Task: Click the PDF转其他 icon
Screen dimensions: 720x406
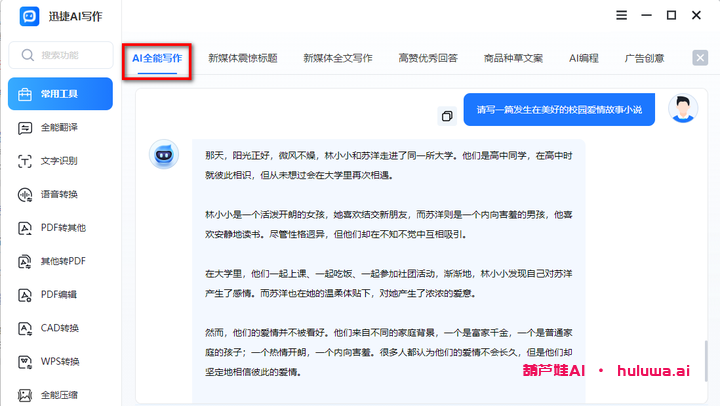Action: tap(25, 228)
